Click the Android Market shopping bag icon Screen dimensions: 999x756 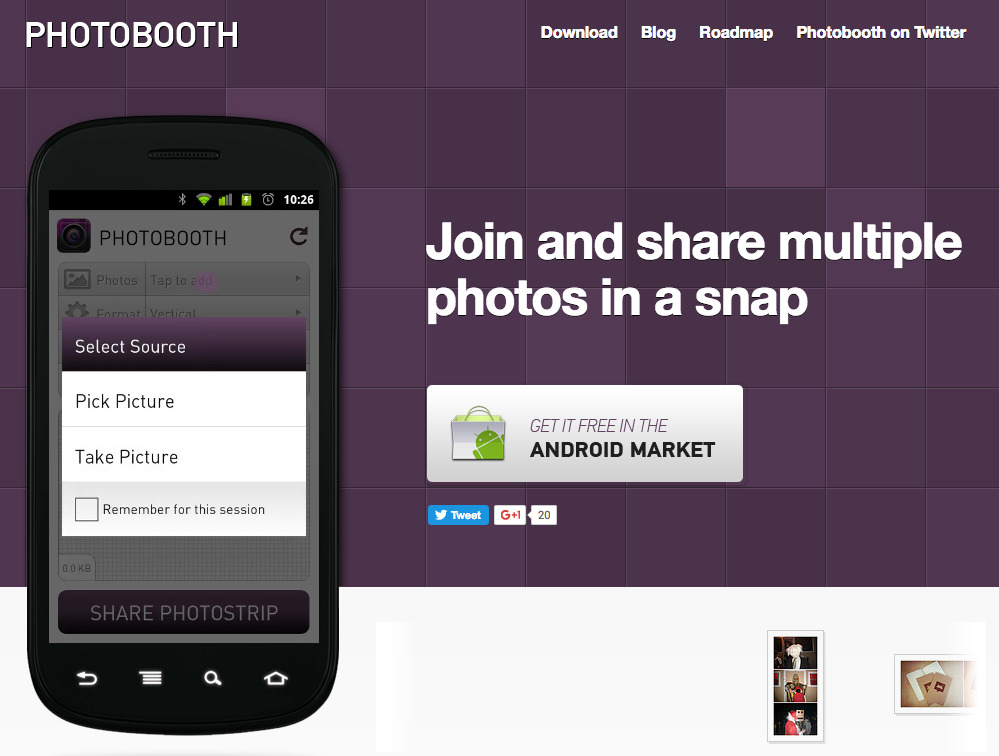coord(478,433)
